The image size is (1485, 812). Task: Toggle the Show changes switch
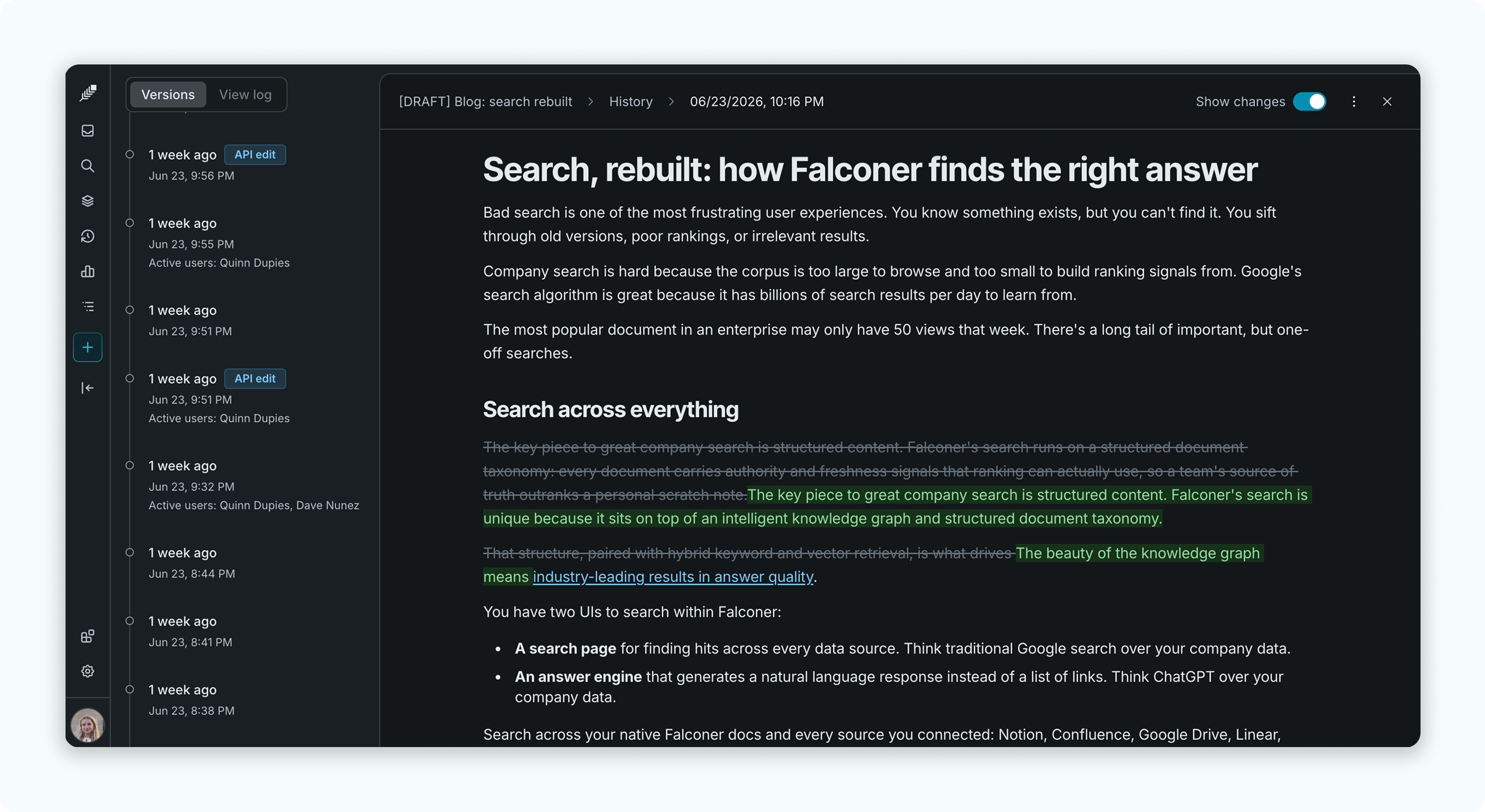coord(1309,102)
